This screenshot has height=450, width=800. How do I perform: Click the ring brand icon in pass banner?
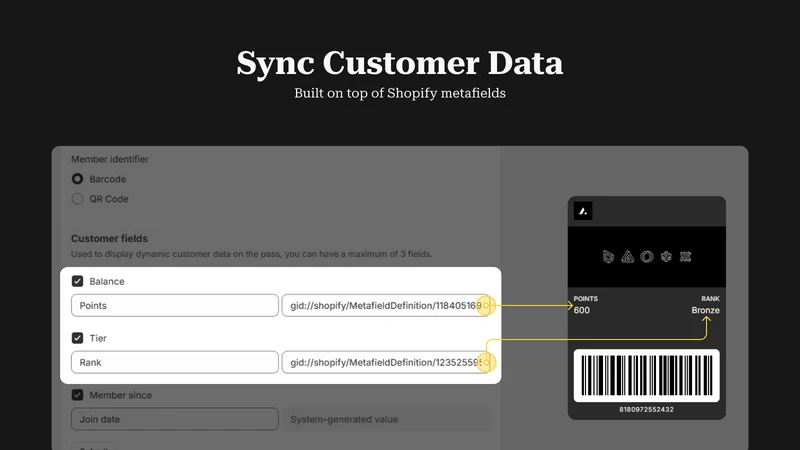(x=647, y=257)
